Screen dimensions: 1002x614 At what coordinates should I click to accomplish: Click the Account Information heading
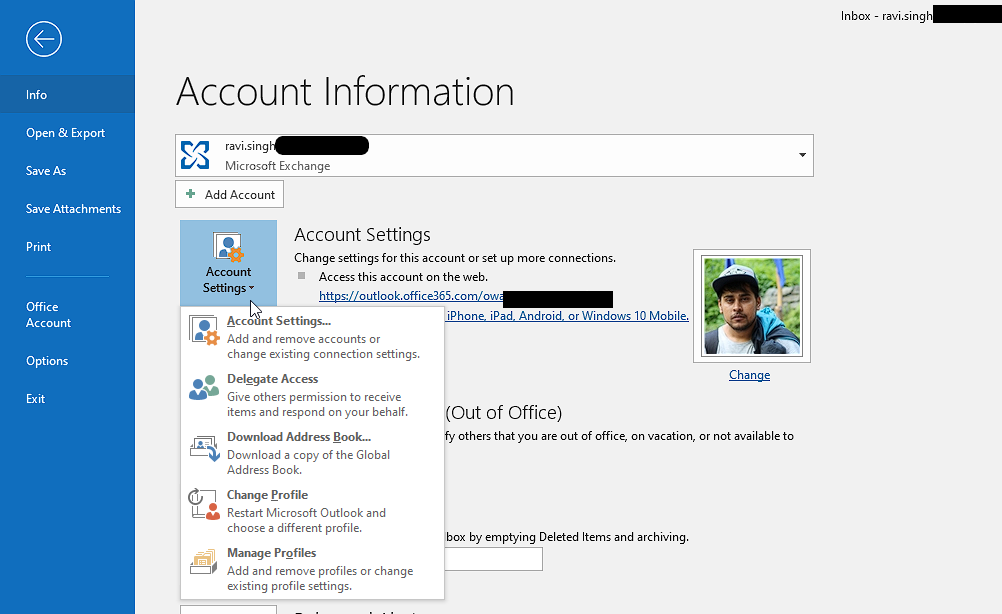(x=345, y=91)
